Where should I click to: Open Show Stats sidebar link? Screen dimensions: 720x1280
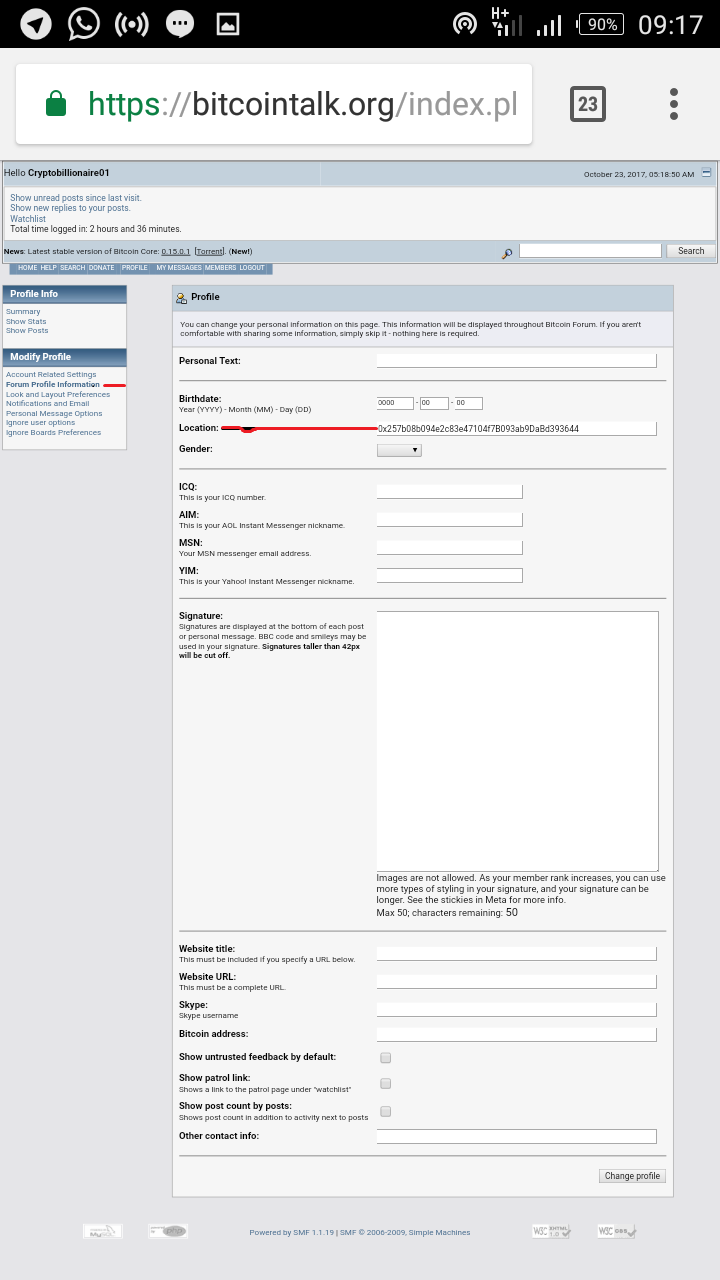click(x=26, y=321)
